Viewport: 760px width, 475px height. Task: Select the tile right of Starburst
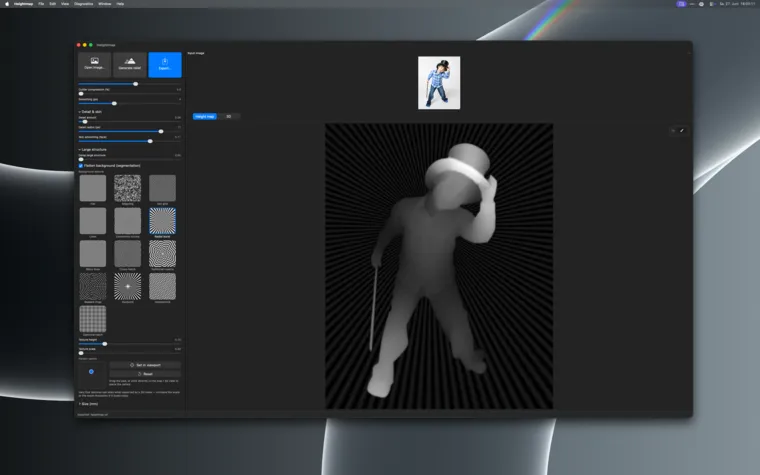[x=162, y=286]
